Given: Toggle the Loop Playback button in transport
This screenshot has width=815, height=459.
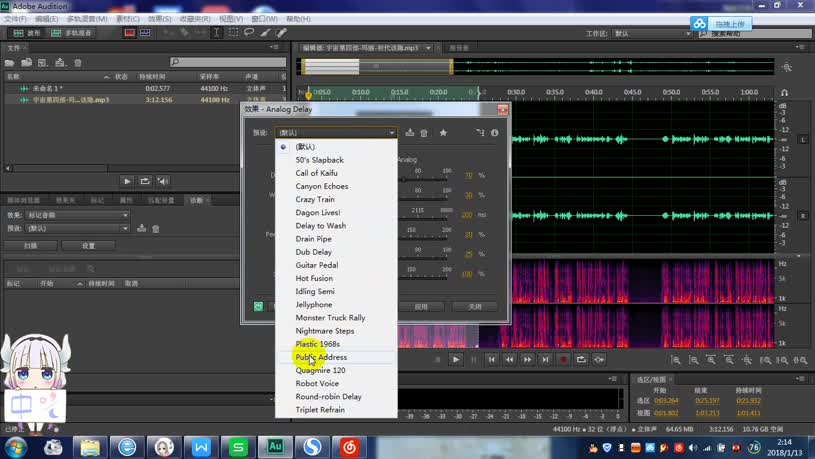Looking at the screenshot, I should [581, 359].
